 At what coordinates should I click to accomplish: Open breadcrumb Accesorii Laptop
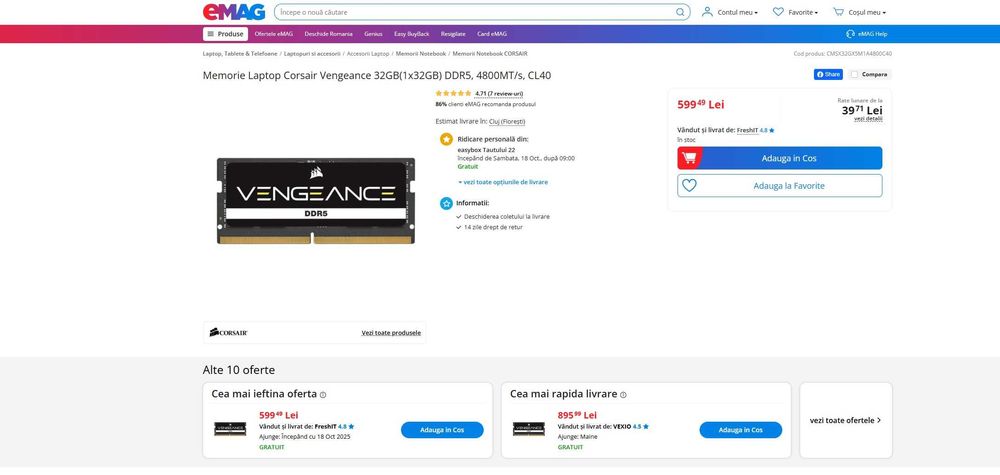368,54
